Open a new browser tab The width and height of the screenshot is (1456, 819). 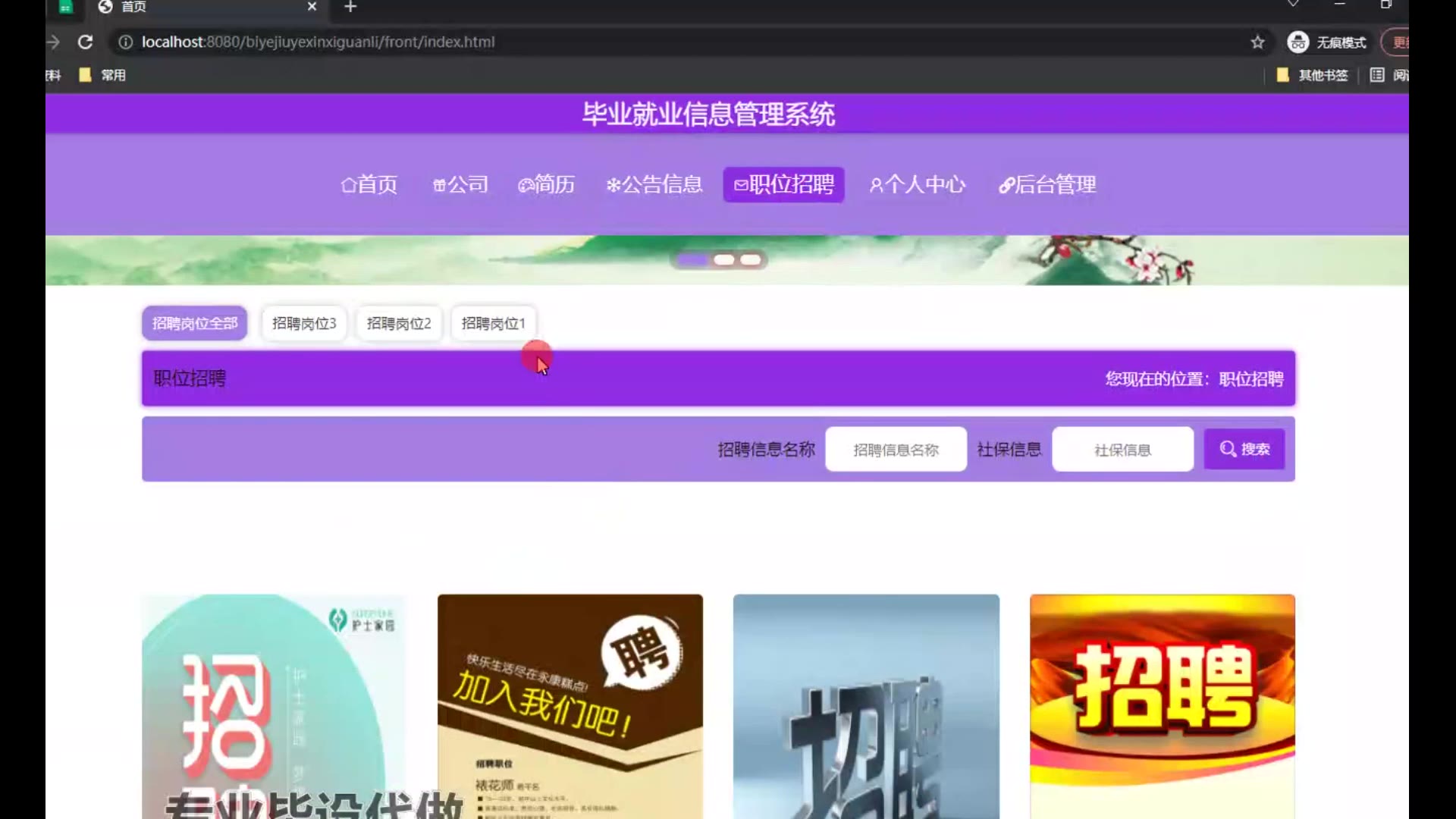[x=350, y=7]
